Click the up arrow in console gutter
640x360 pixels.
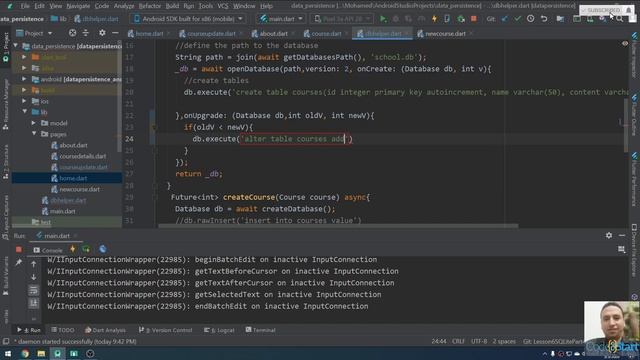(33, 264)
